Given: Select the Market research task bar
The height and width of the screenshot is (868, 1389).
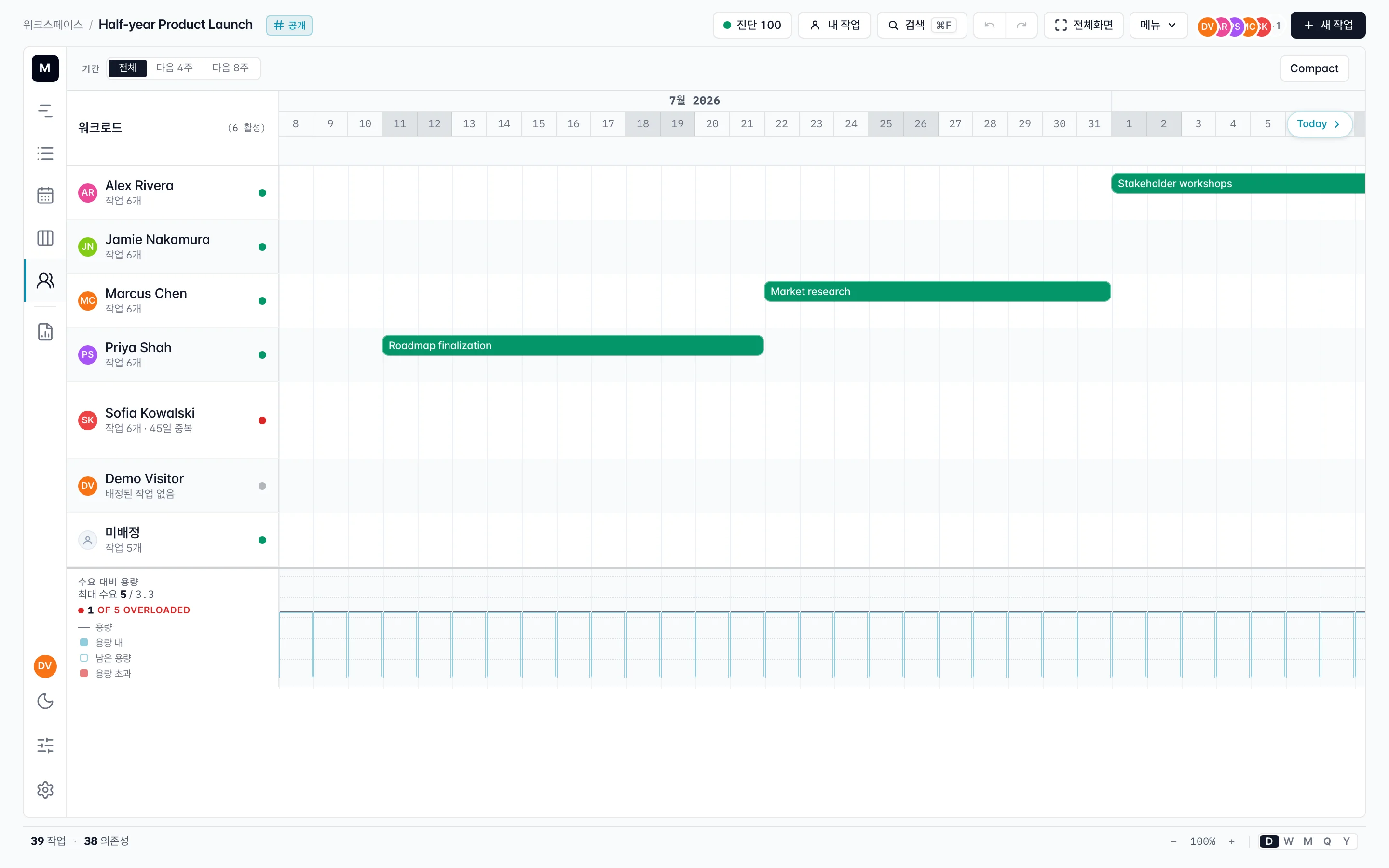Looking at the screenshot, I should click(x=937, y=292).
